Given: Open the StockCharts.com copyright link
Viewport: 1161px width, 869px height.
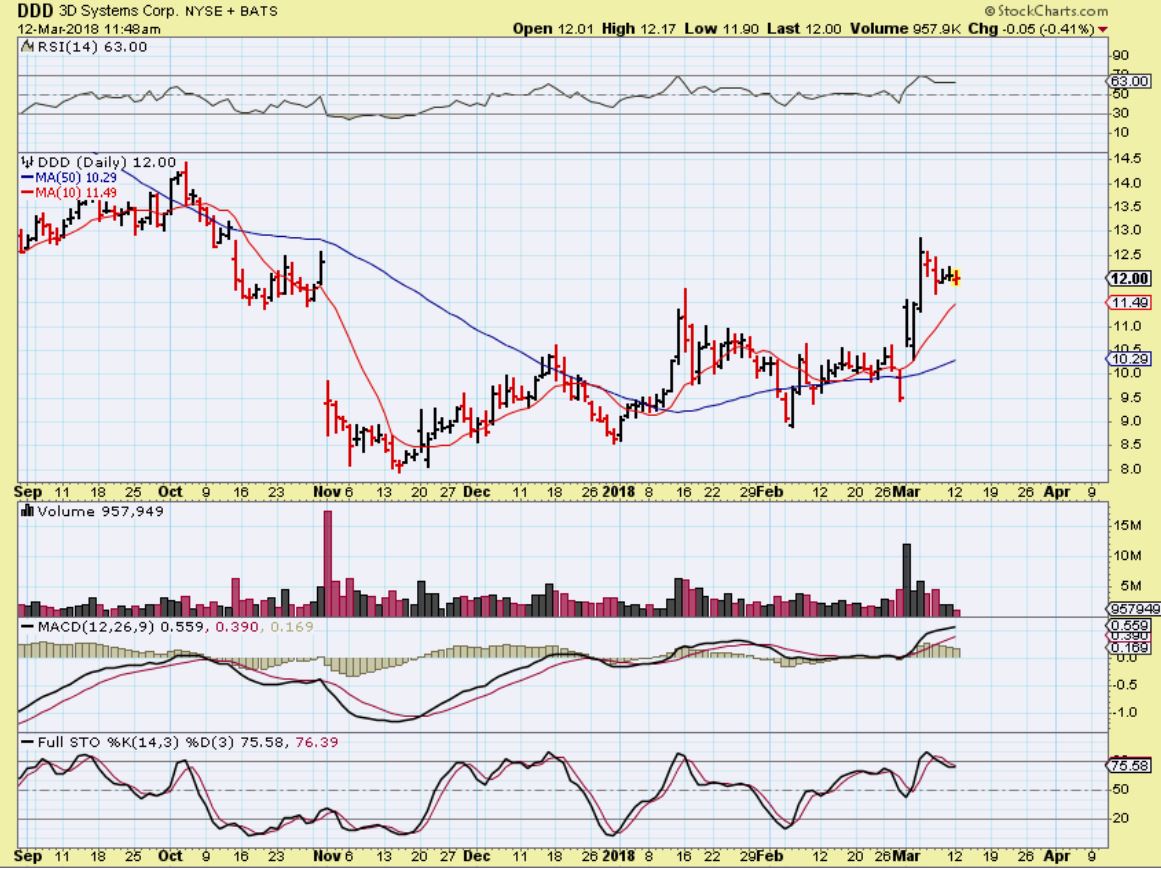Looking at the screenshot, I should pos(1047,10).
